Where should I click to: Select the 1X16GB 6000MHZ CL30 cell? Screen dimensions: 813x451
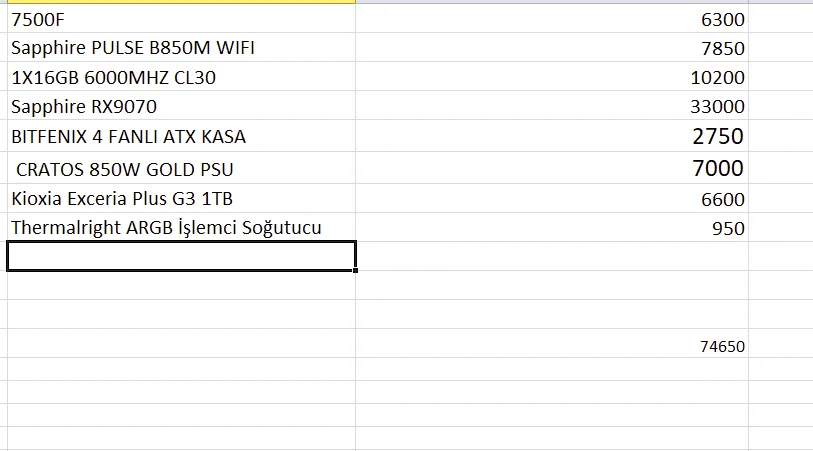coord(181,77)
